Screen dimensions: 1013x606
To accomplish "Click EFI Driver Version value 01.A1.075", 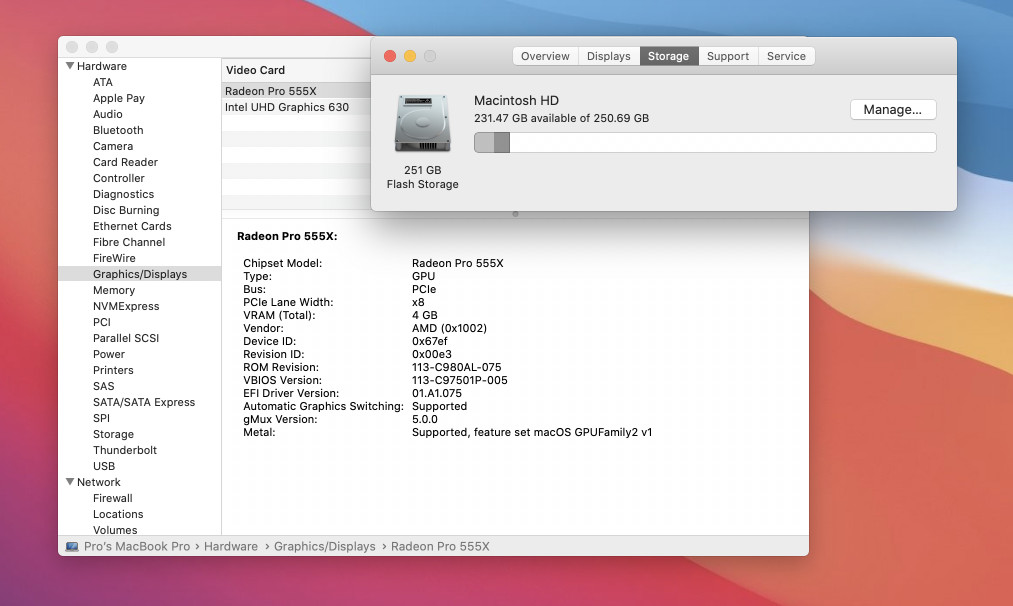I will pyautogui.click(x=437, y=393).
